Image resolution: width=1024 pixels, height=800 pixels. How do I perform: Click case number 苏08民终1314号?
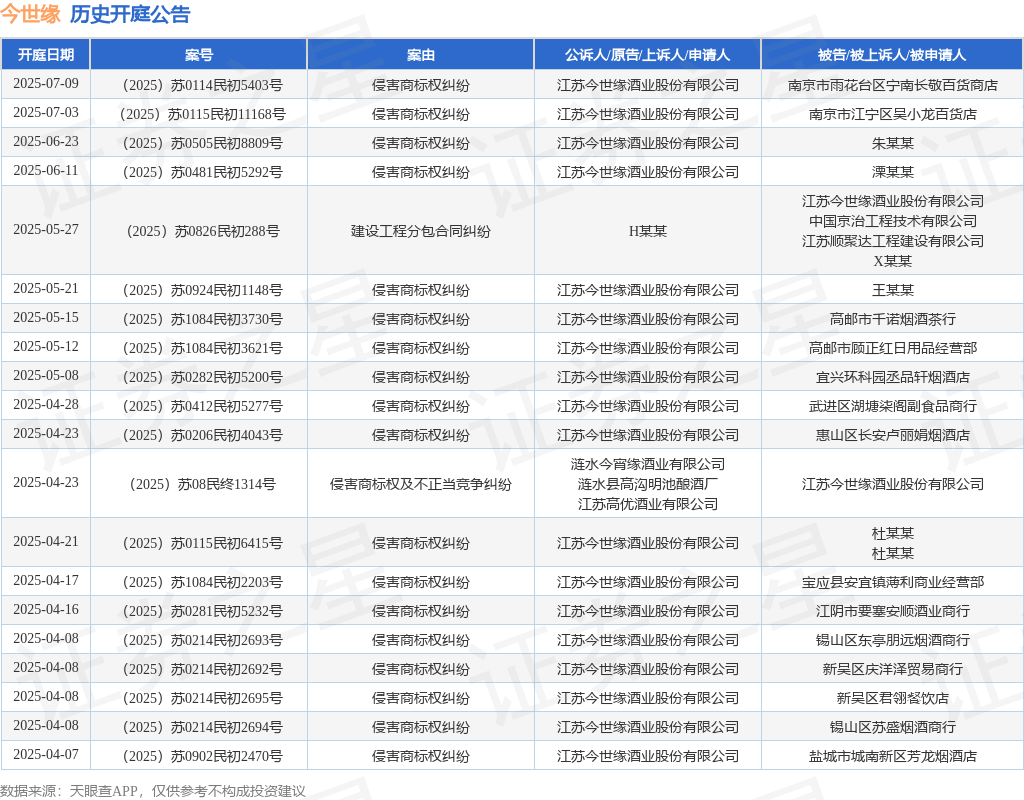click(x=202, y=484)
